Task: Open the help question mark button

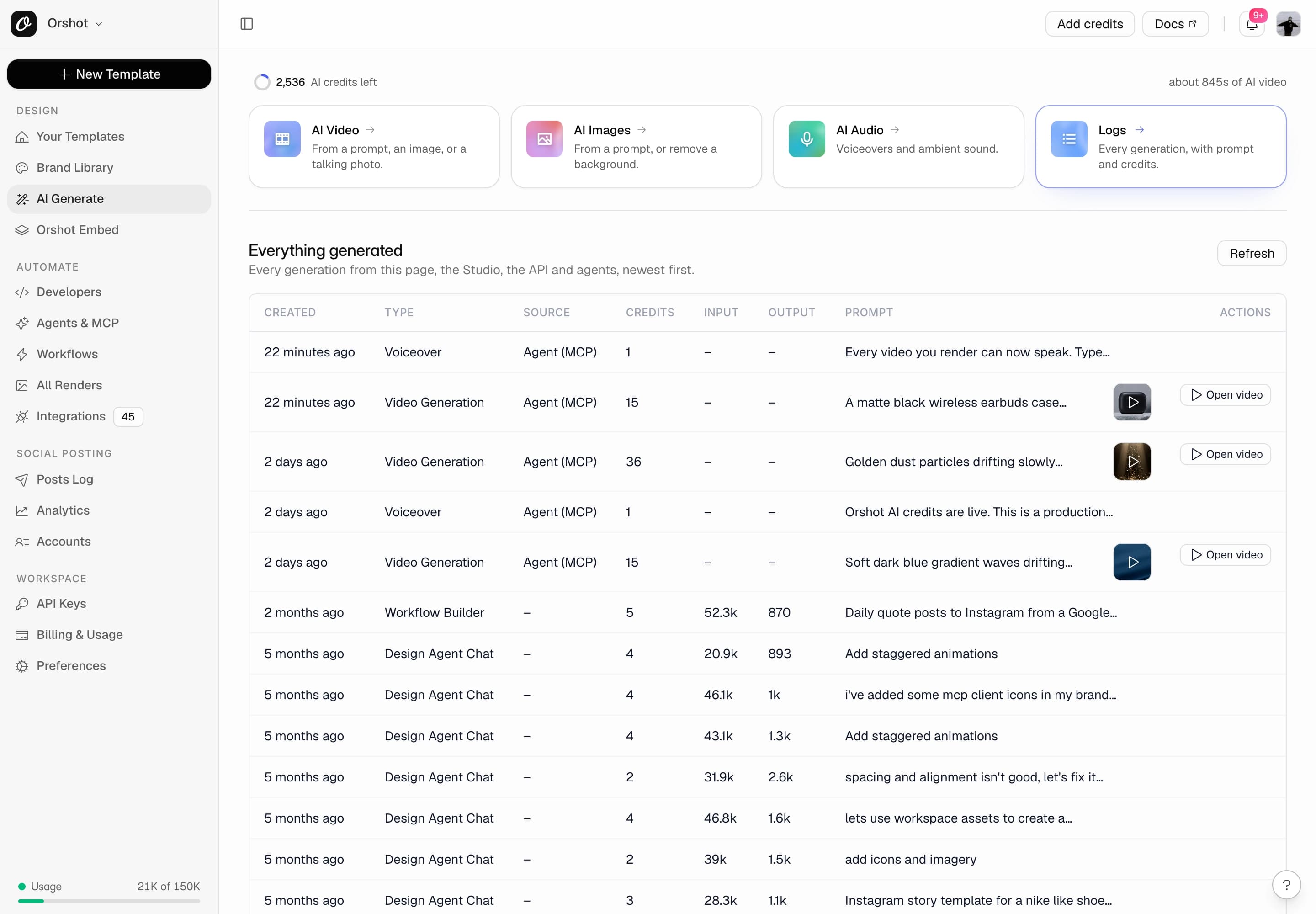Action: 1286,885
